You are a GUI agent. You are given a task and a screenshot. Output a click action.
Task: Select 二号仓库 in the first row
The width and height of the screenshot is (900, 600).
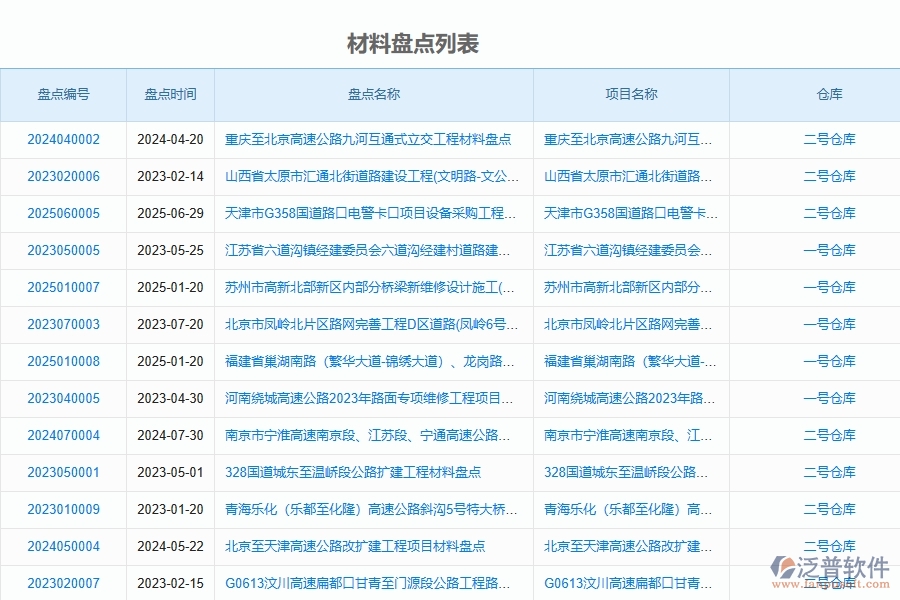[831, 140]
